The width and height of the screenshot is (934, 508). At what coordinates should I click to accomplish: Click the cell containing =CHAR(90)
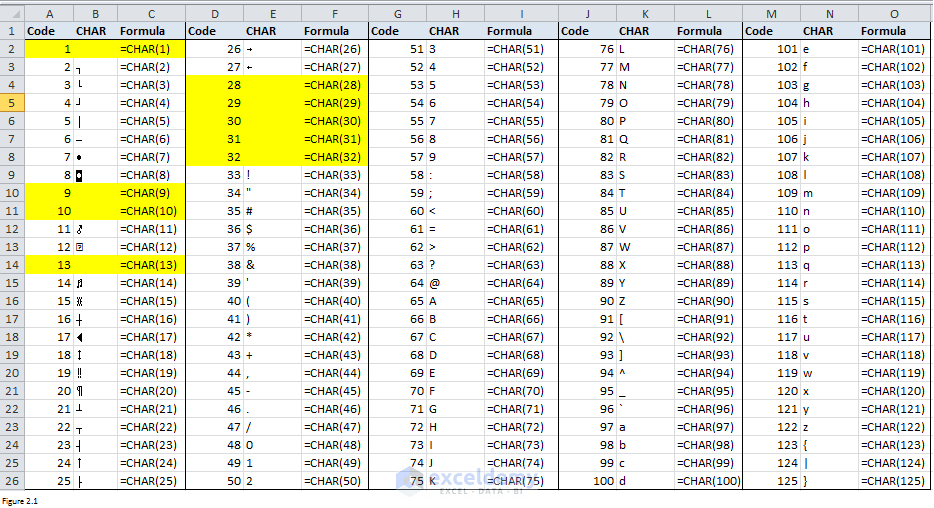[x=708, y=301]
